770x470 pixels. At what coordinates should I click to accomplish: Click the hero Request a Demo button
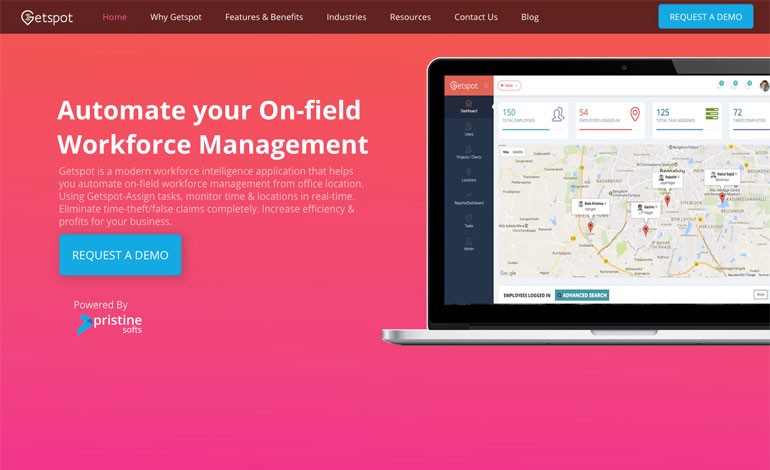pyautogui.click(x=120, y=254)
